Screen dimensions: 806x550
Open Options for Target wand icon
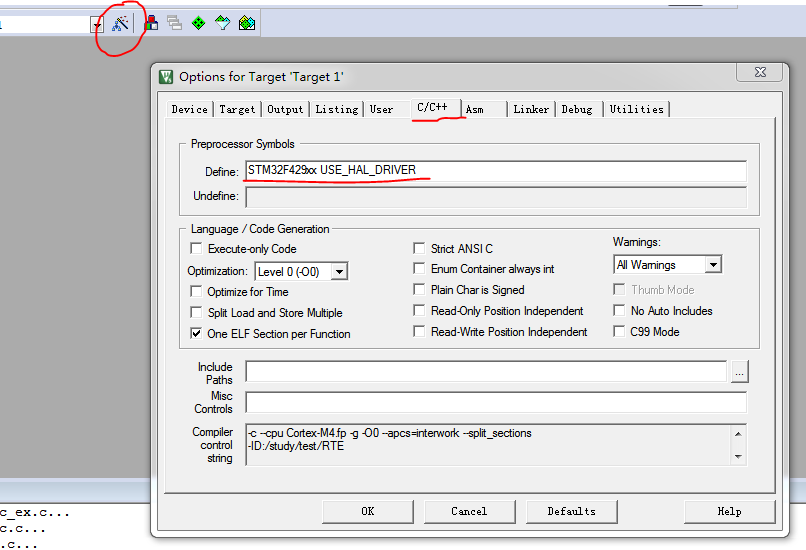point(120,23)
